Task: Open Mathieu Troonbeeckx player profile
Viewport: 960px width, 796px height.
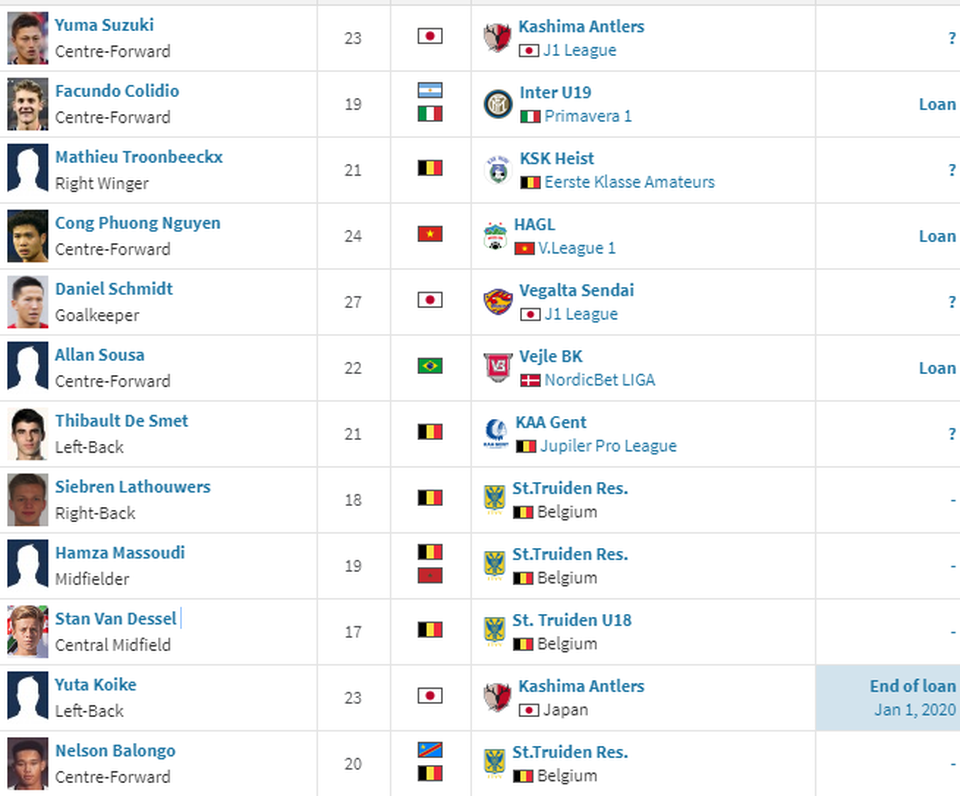Action: [x=139, y=157]
